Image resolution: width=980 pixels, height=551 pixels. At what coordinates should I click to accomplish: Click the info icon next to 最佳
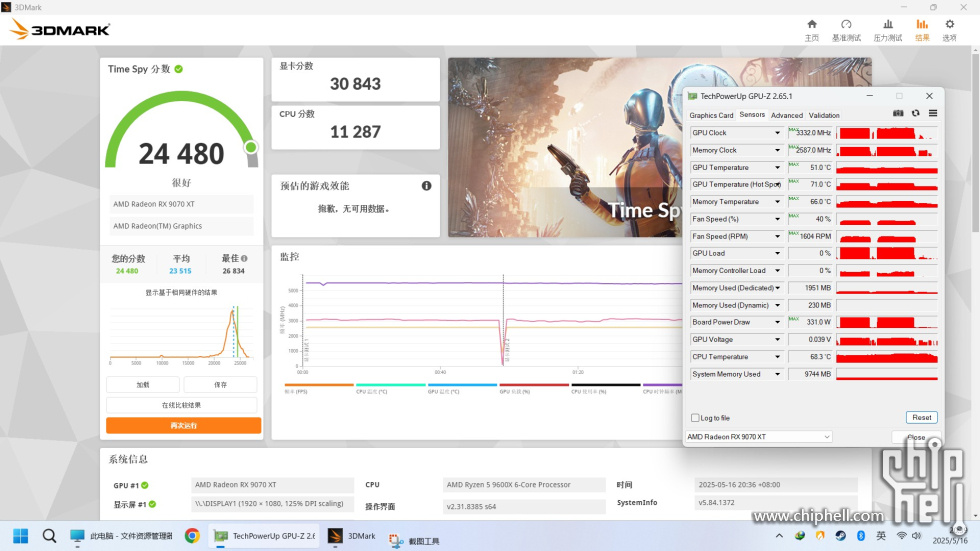pos(244,258)
